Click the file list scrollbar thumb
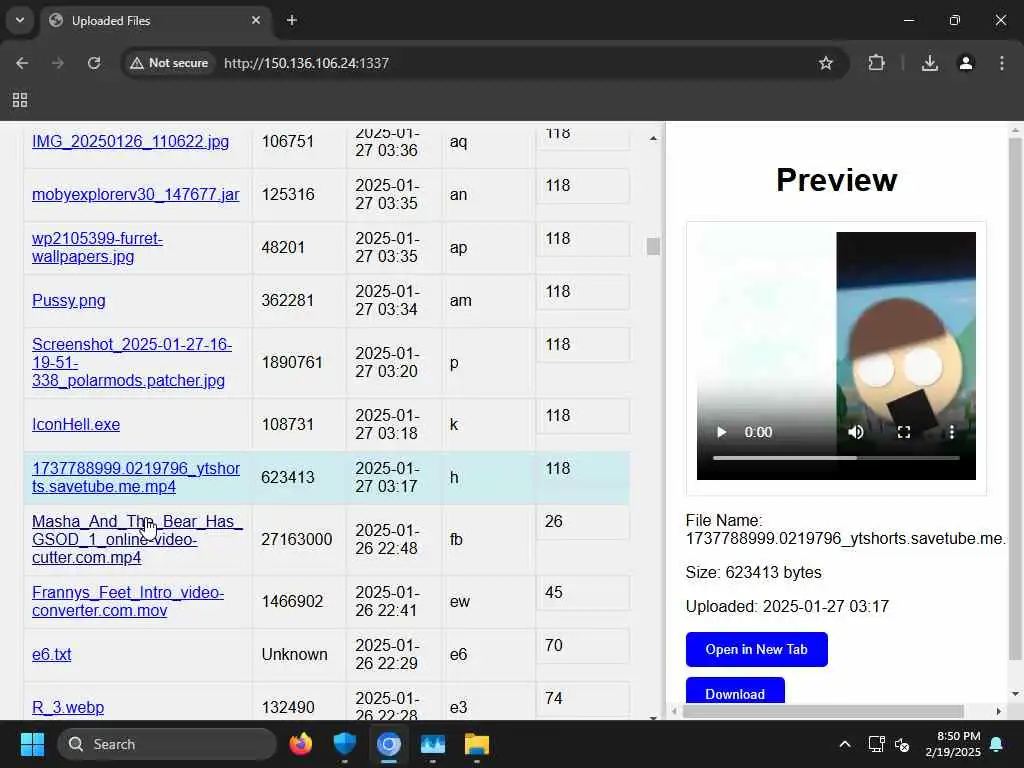1024x768 pixels. point(653,246)
